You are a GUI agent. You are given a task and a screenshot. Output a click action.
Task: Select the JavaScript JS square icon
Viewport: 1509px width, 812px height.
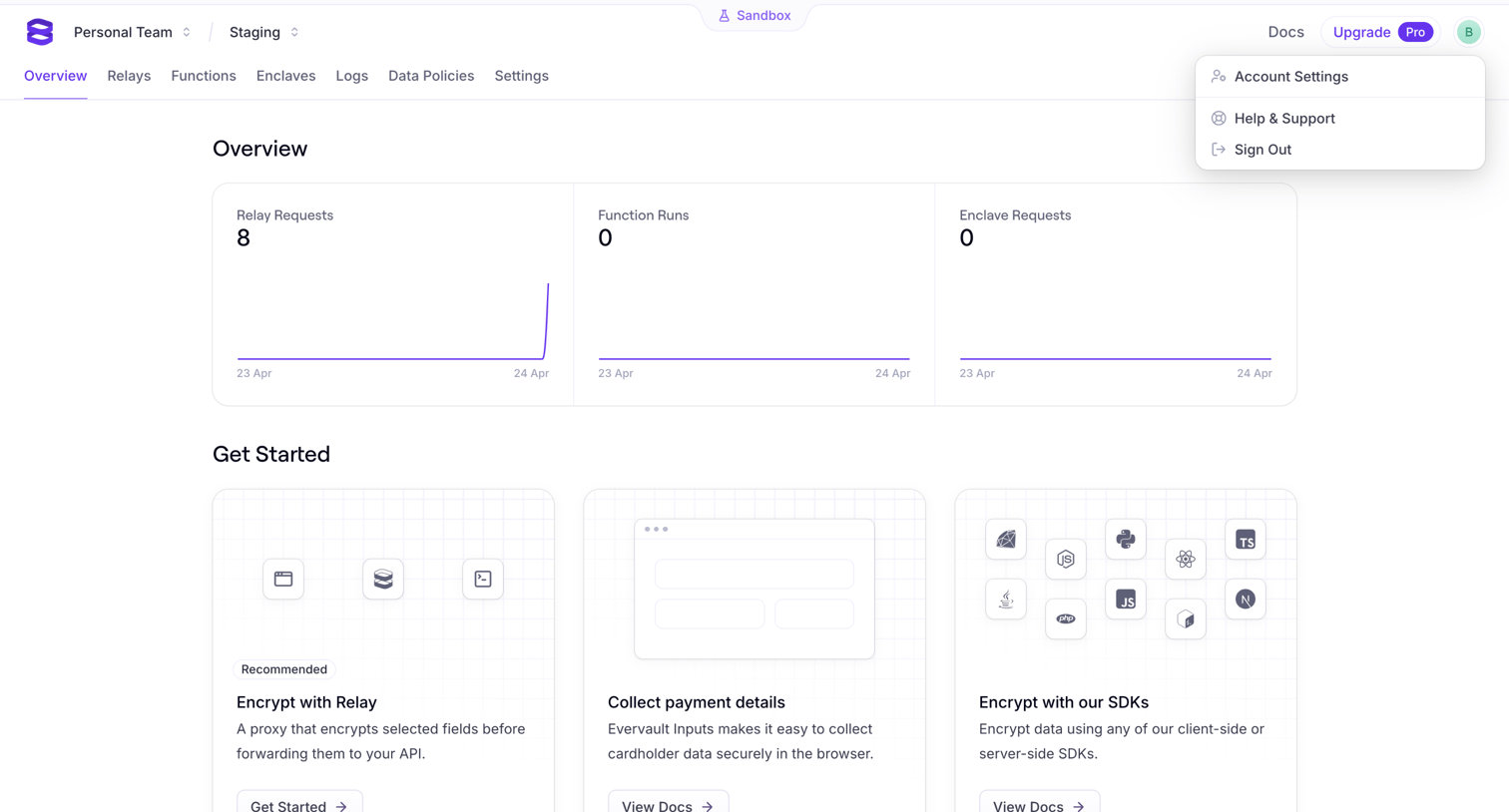coord(1126,600)
